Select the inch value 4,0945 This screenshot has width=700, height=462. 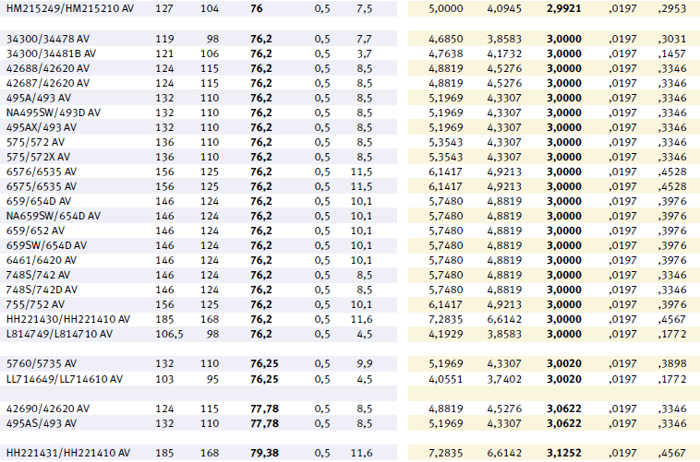[x=504, y=8]
